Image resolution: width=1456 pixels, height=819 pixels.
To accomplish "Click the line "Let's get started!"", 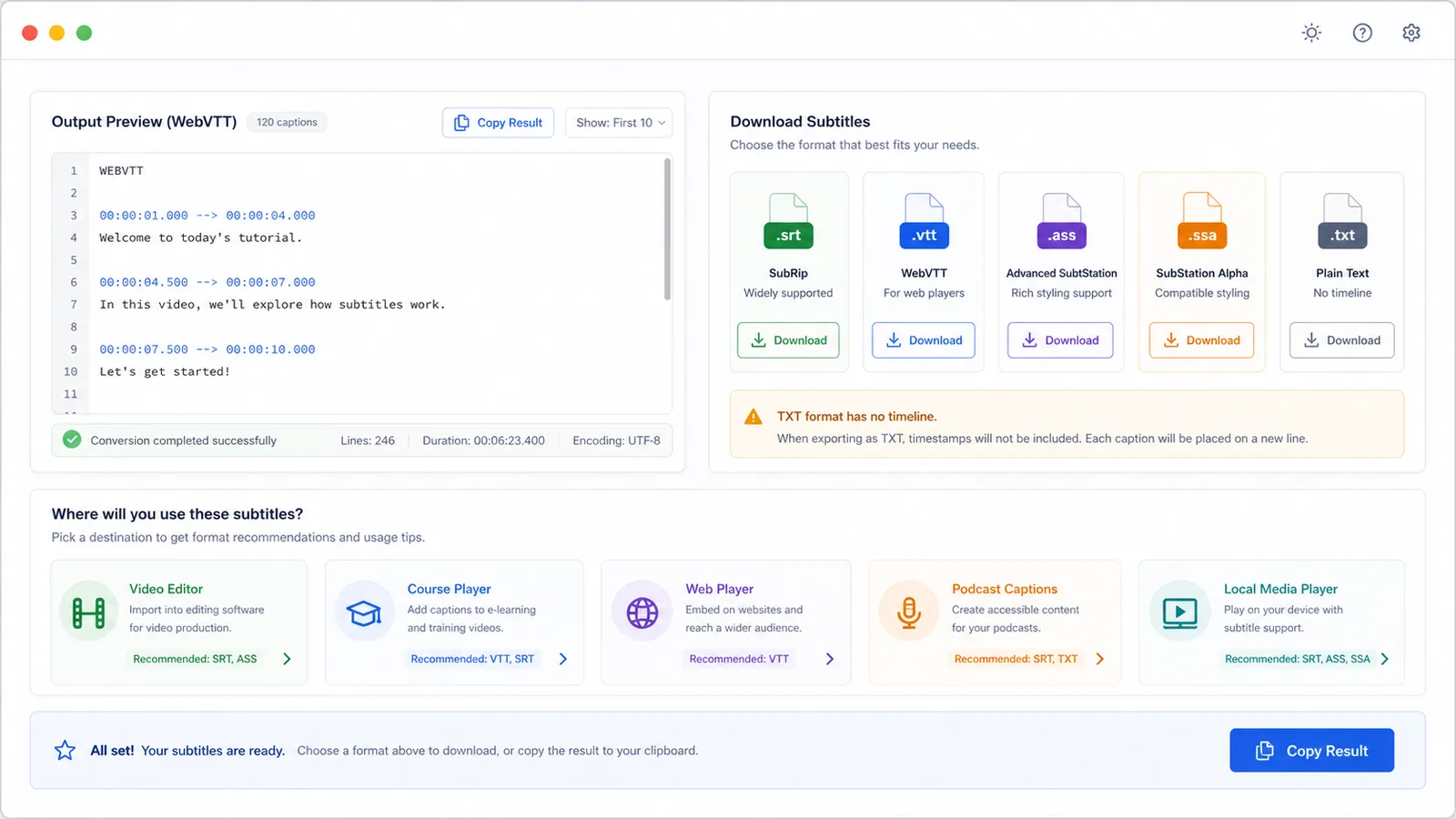I will pos(165,371).
